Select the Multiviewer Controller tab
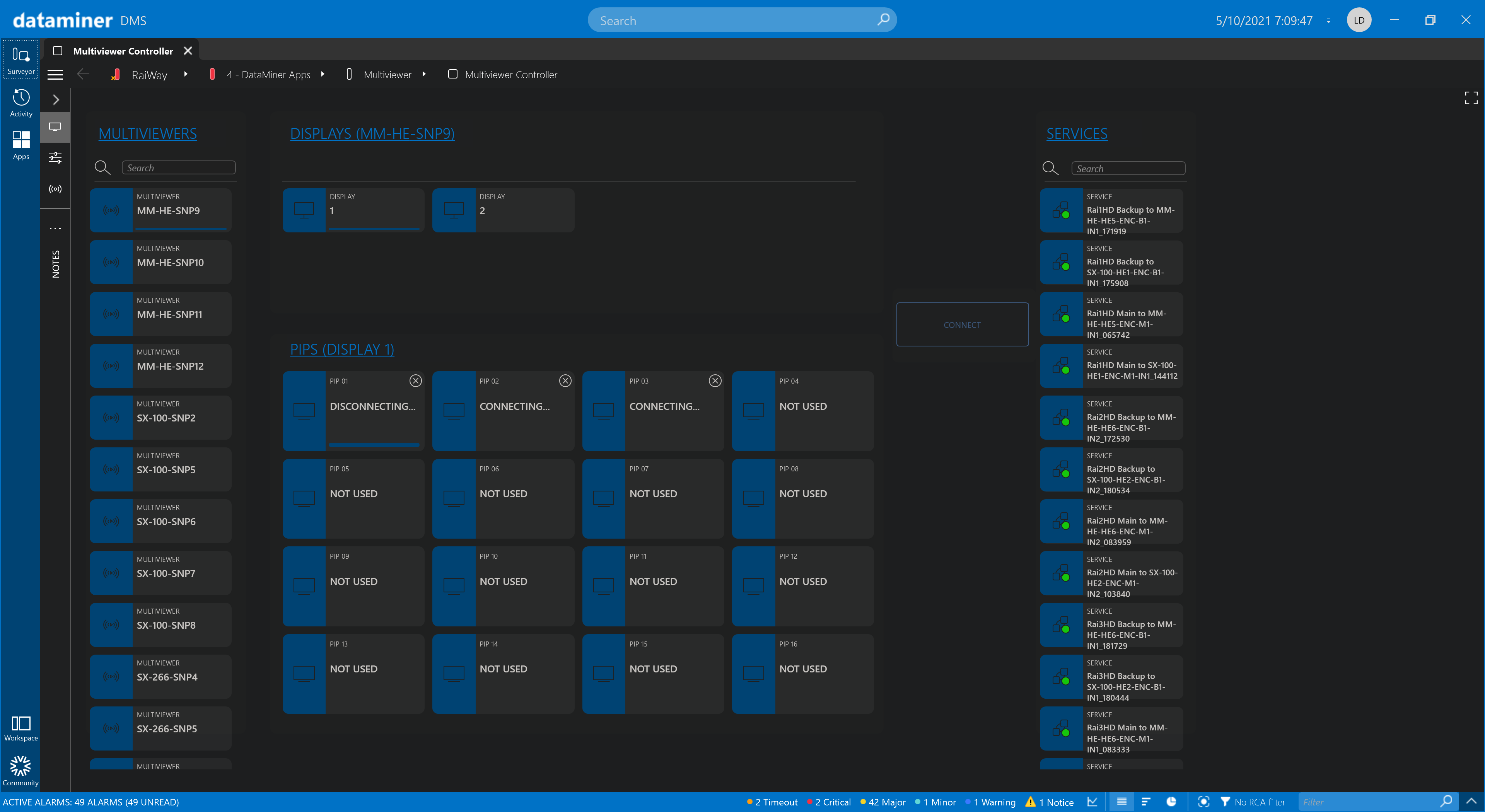Viewport: 1485px width, 812px height. (x=123, y=51)
